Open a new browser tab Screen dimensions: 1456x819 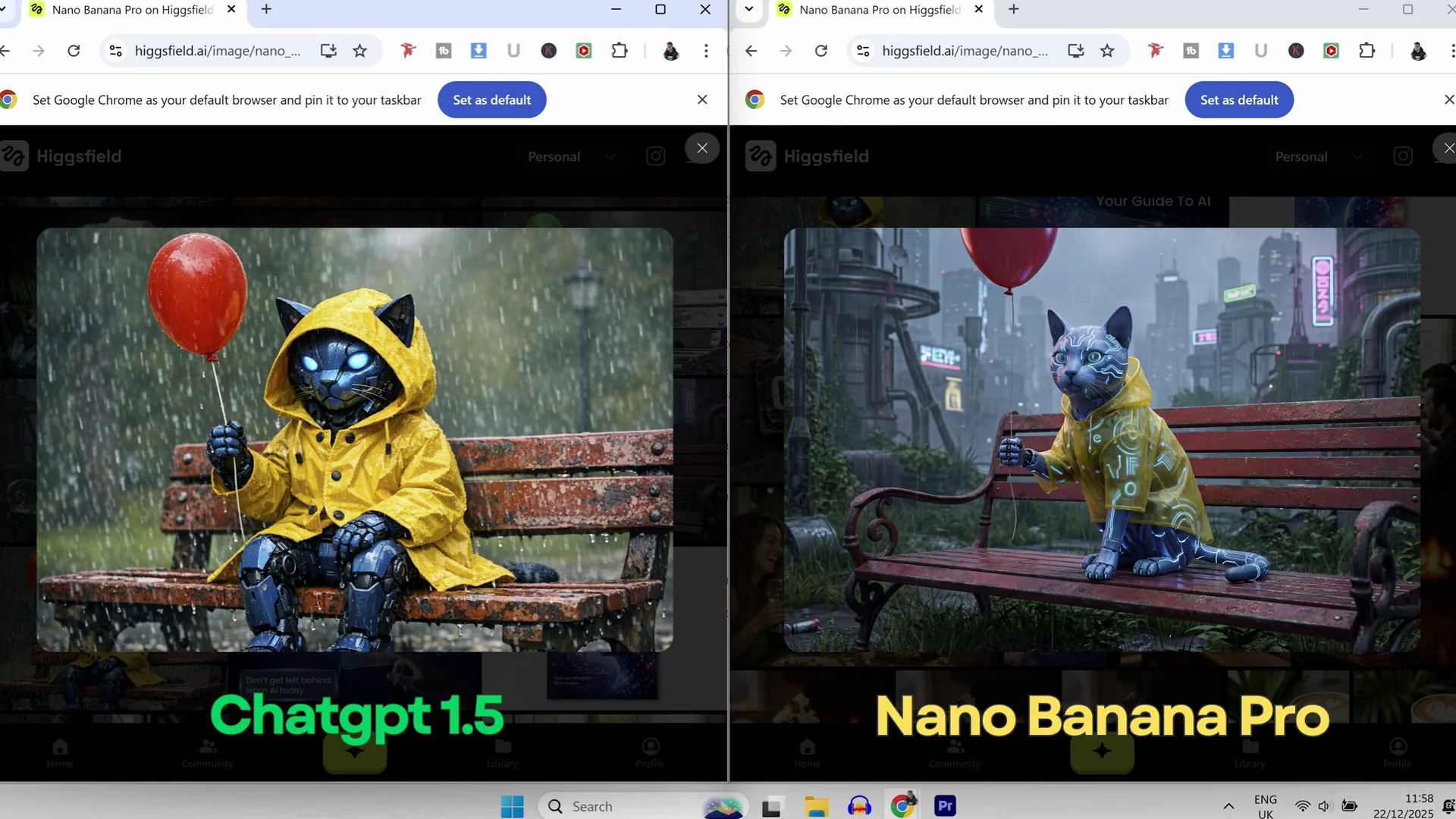(265, 10)
